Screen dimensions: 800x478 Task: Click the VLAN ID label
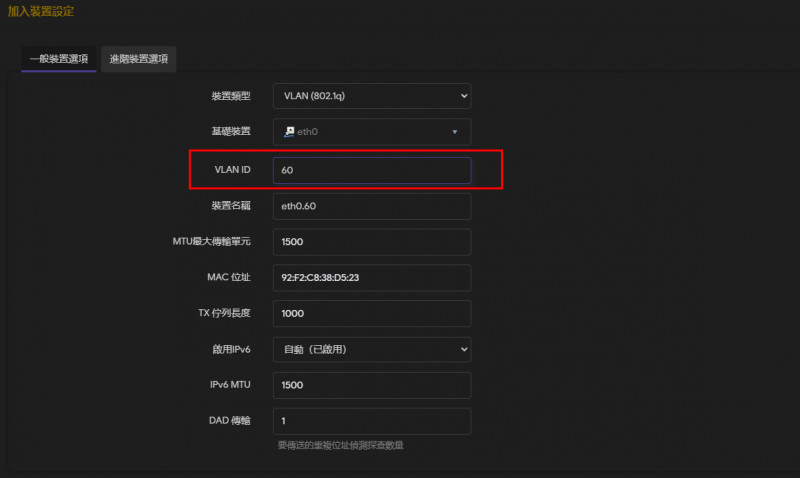point(232,171)
